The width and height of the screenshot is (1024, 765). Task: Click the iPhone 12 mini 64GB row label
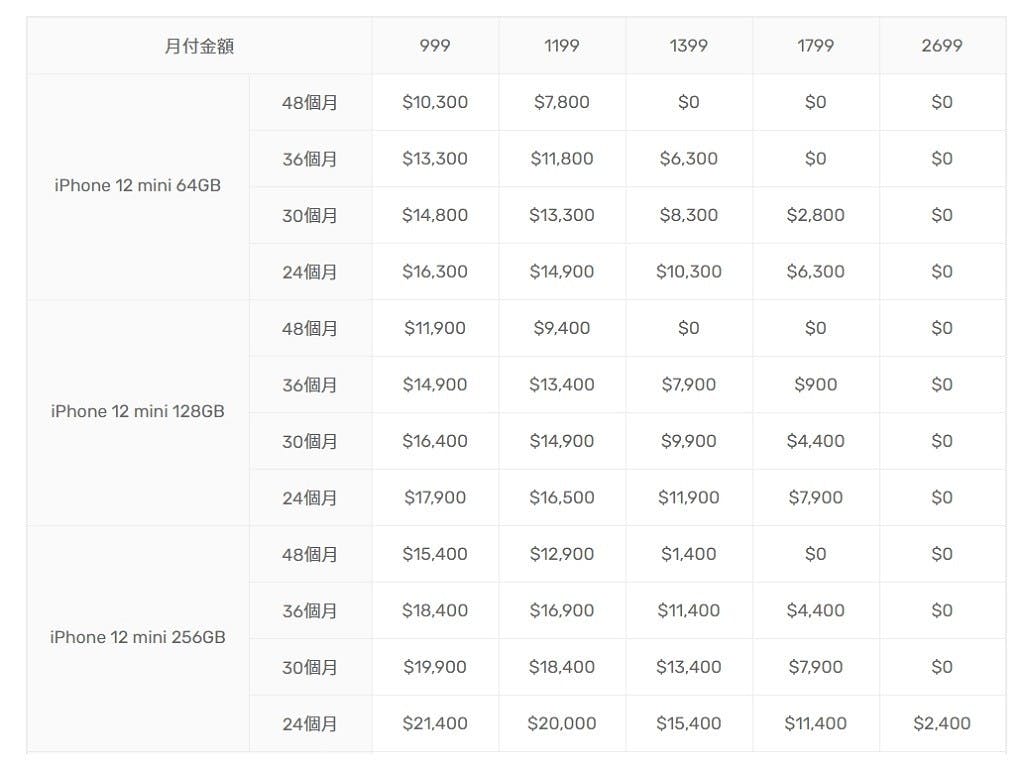[x=138, y=186]
